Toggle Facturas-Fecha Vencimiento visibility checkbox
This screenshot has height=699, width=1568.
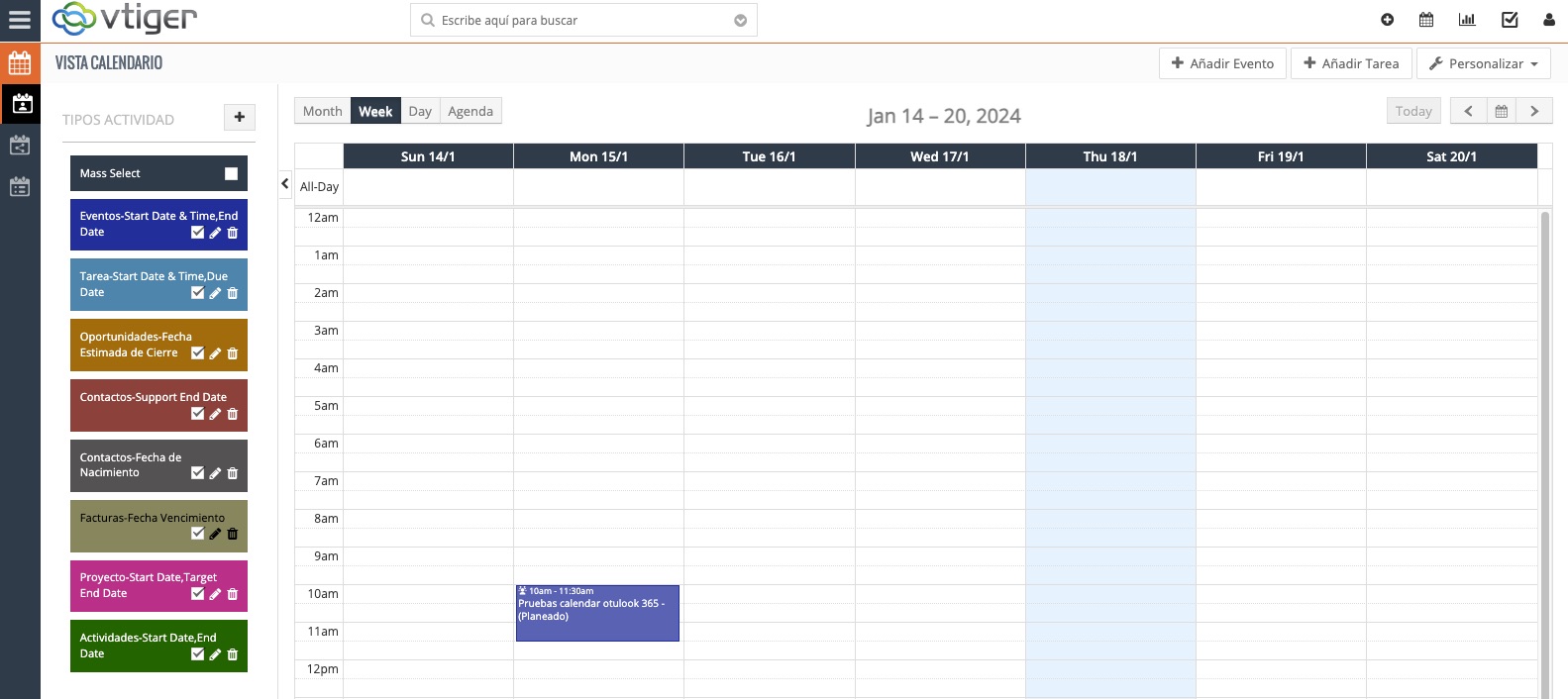[197, 534]
